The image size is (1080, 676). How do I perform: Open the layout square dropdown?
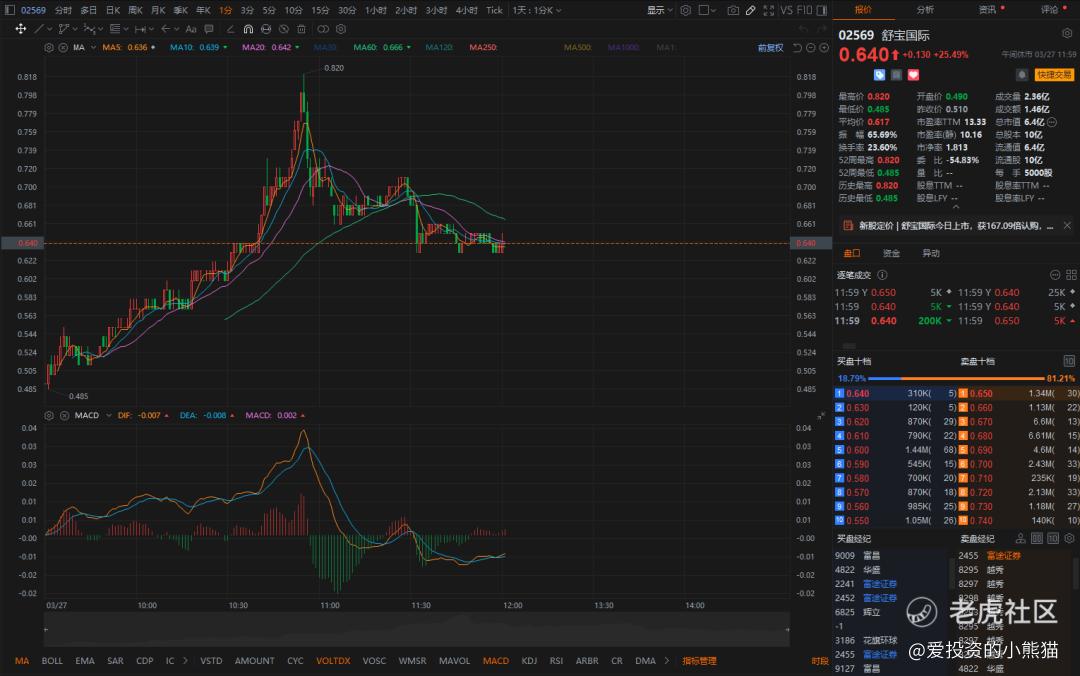(x=707, y=10)
